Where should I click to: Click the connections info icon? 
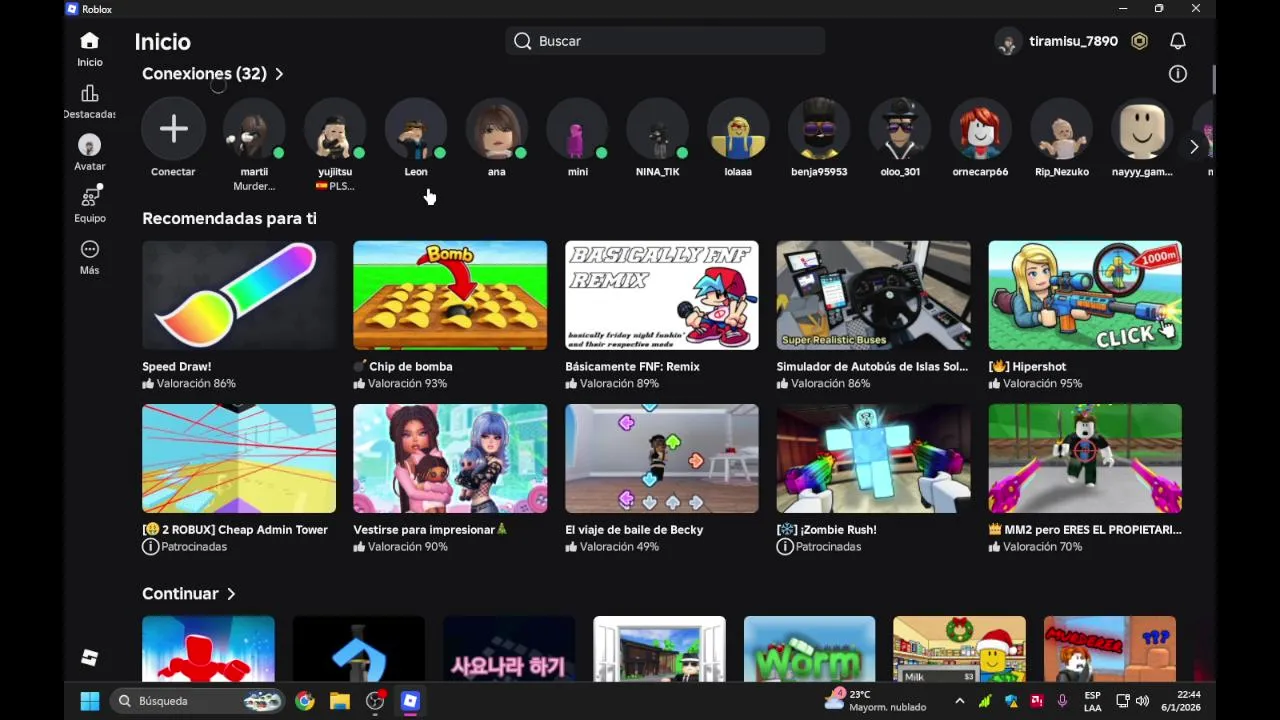tap(1178, 74)
